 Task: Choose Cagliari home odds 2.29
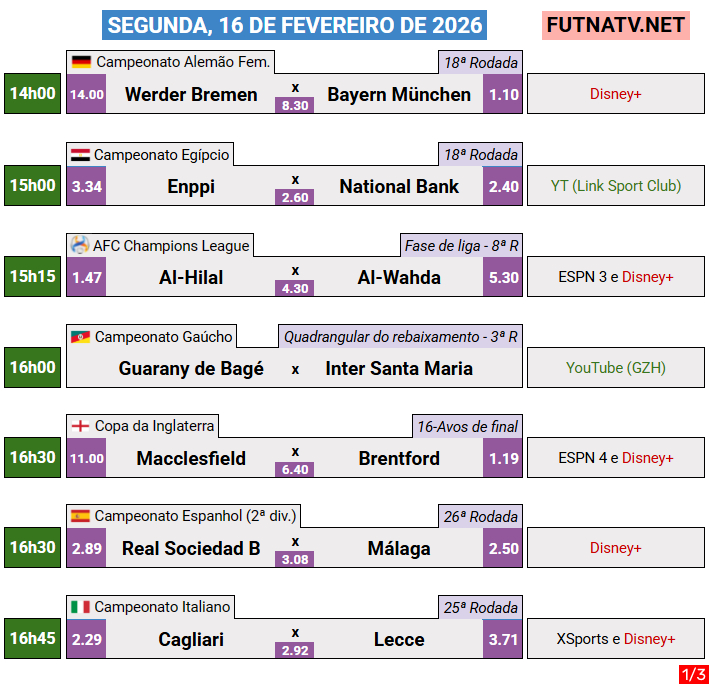[x=87, y=639]
